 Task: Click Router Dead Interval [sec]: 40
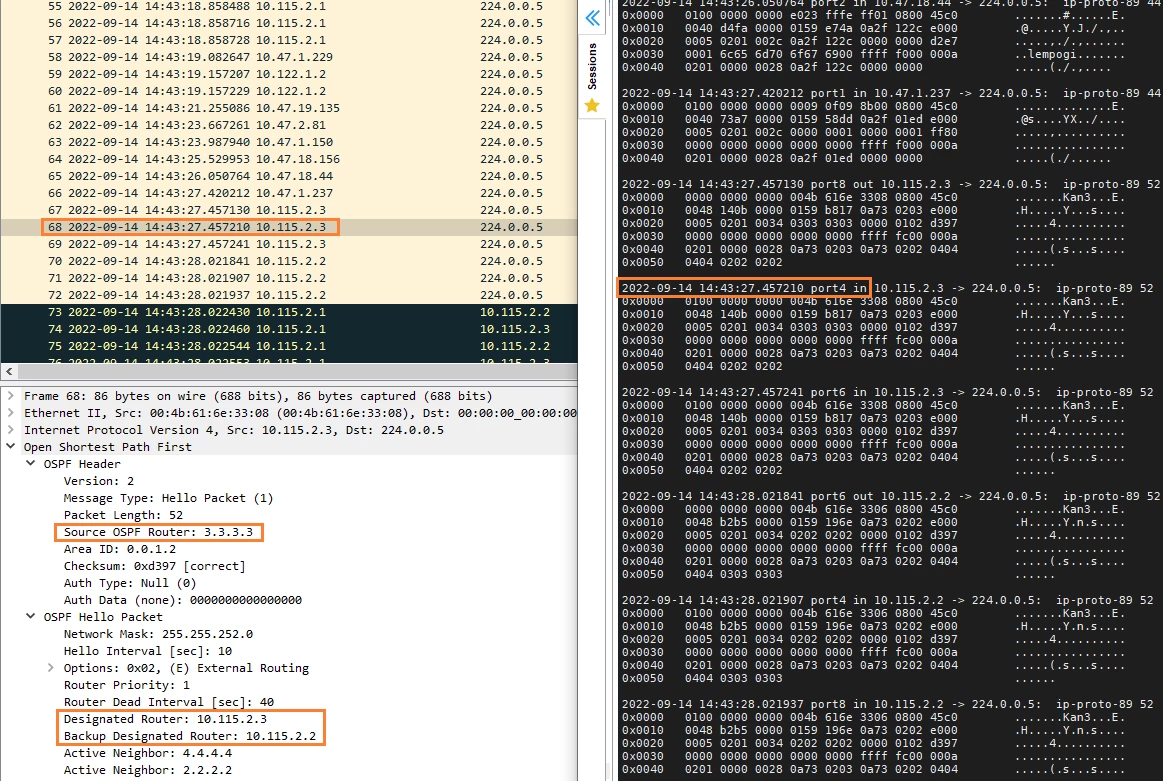tap(168, 702)
